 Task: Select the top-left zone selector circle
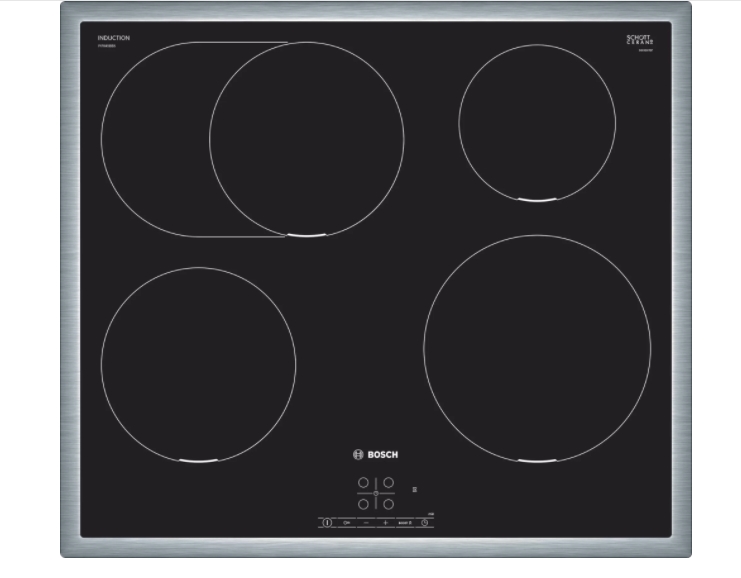363,483
